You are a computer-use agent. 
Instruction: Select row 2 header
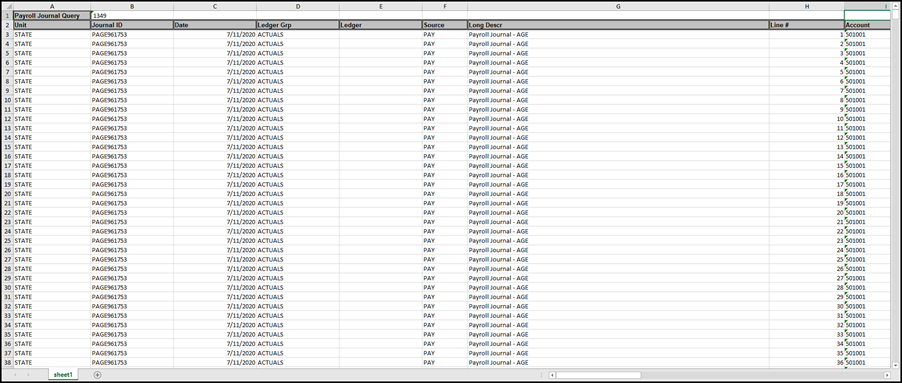click(x=8, y=25)
